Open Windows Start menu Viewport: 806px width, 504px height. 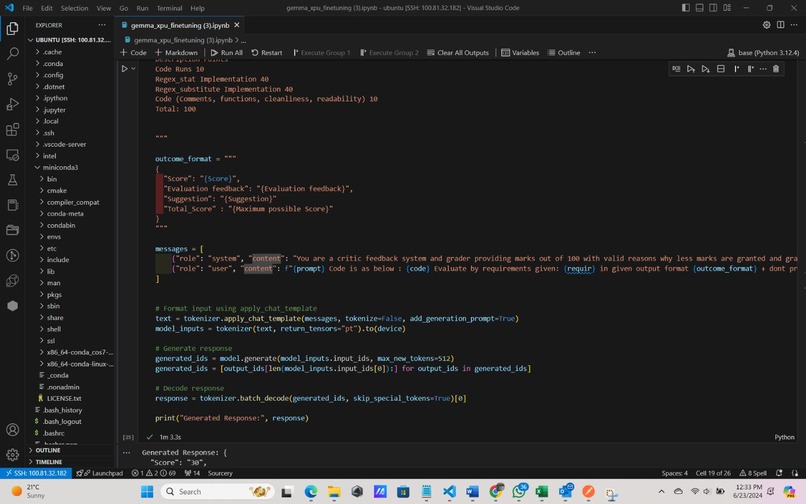pyautogui.click(x=147, y=492)
